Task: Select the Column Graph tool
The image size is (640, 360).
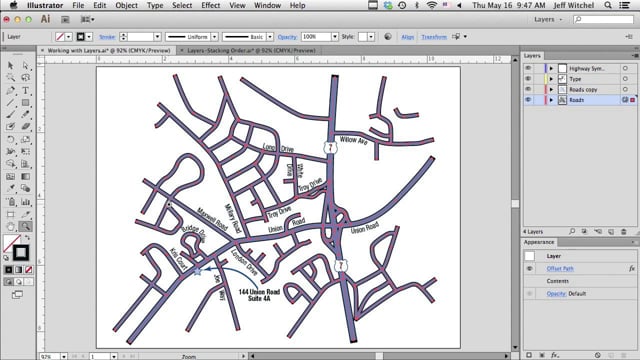Action: pyautogui.click(x=25, y=201)
